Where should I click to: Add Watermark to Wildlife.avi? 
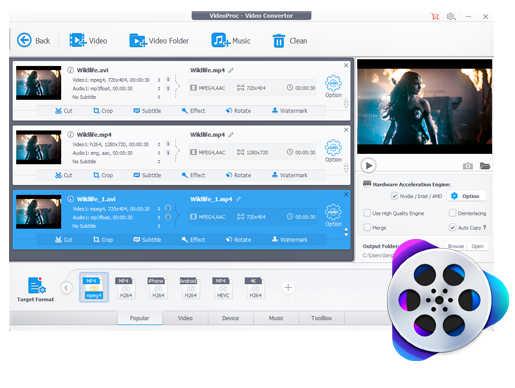[290, 111]
